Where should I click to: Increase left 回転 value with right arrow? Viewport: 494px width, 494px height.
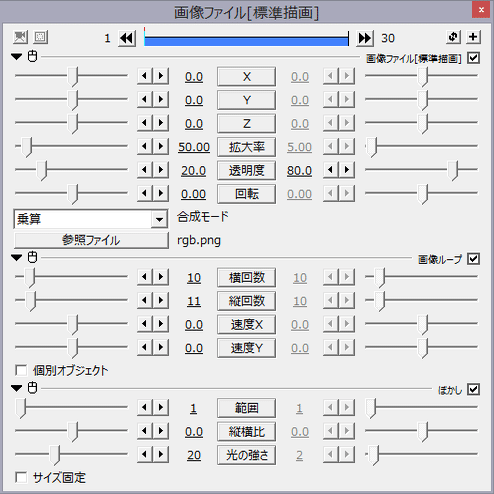coord(161,193)
